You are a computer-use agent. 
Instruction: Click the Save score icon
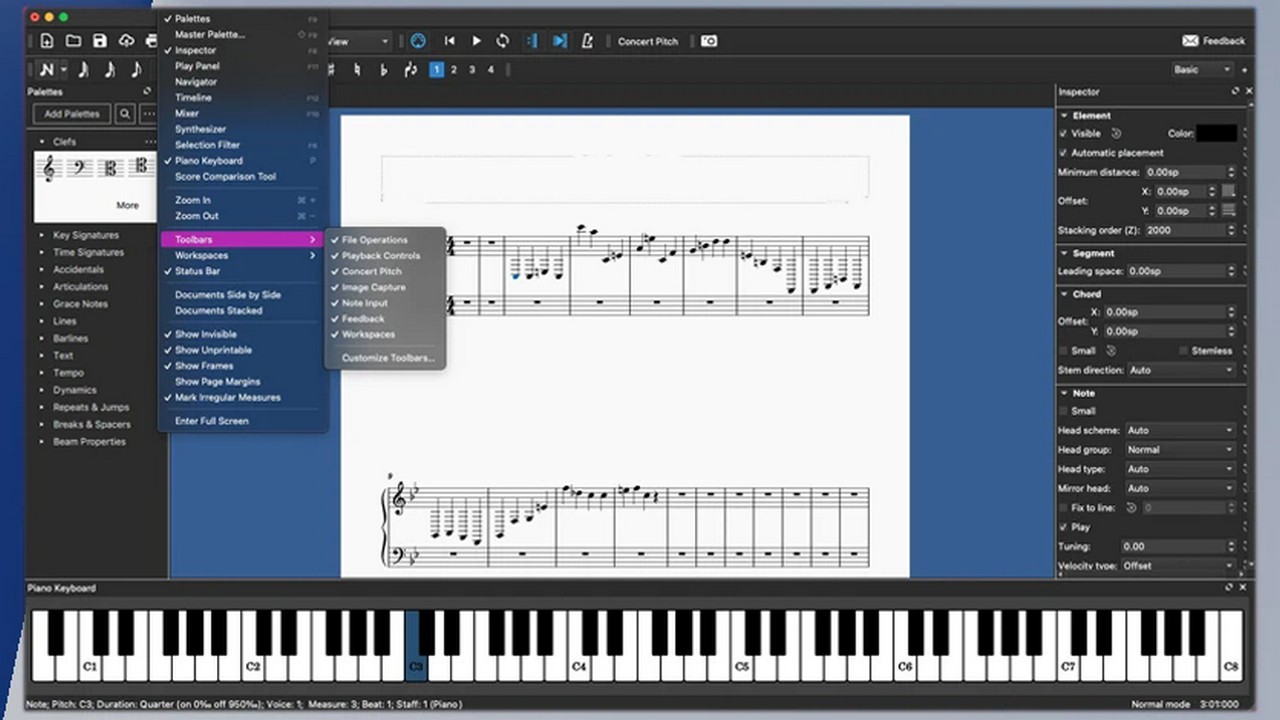click(100, 41)
